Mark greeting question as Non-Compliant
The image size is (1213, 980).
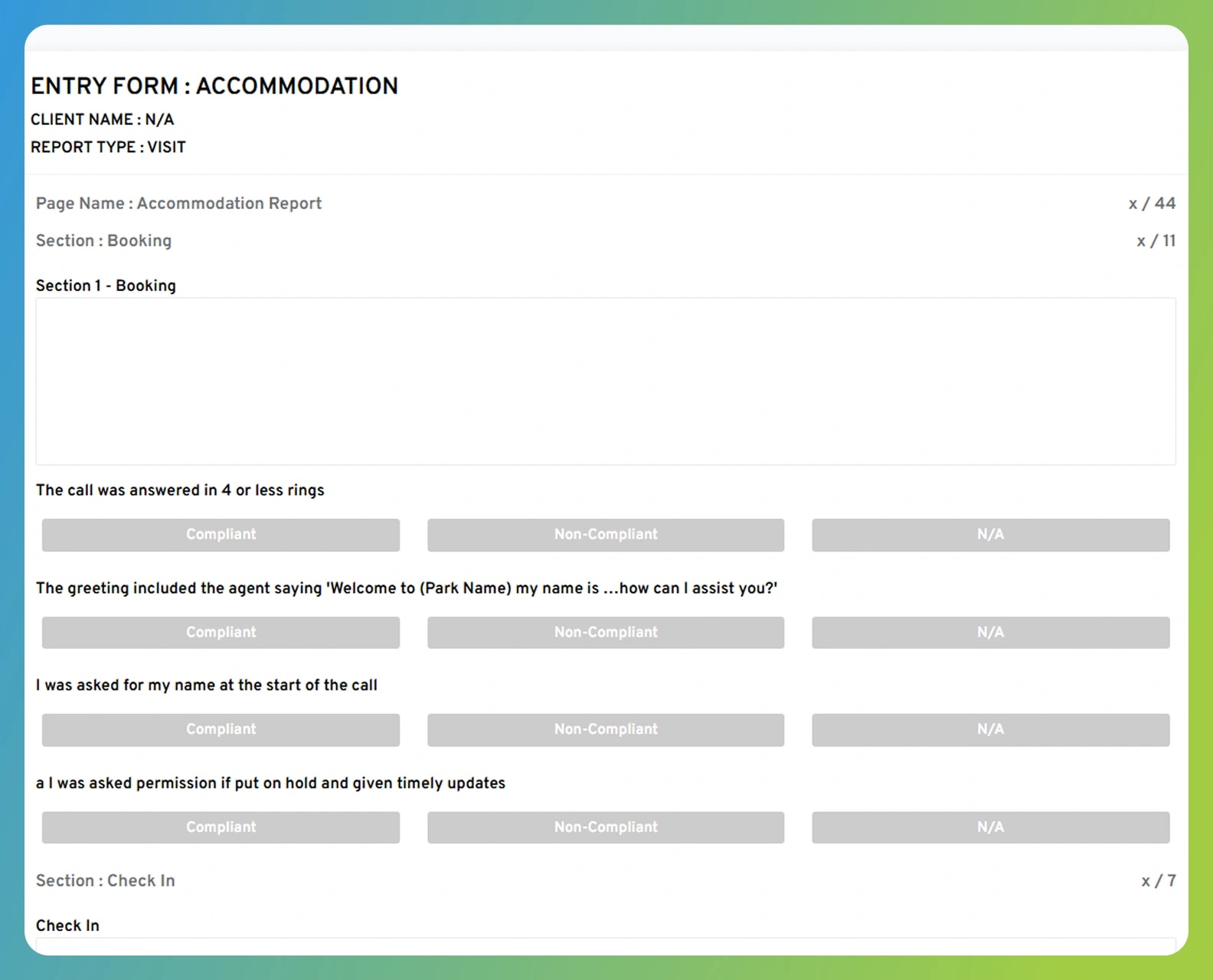pos(606,632)
